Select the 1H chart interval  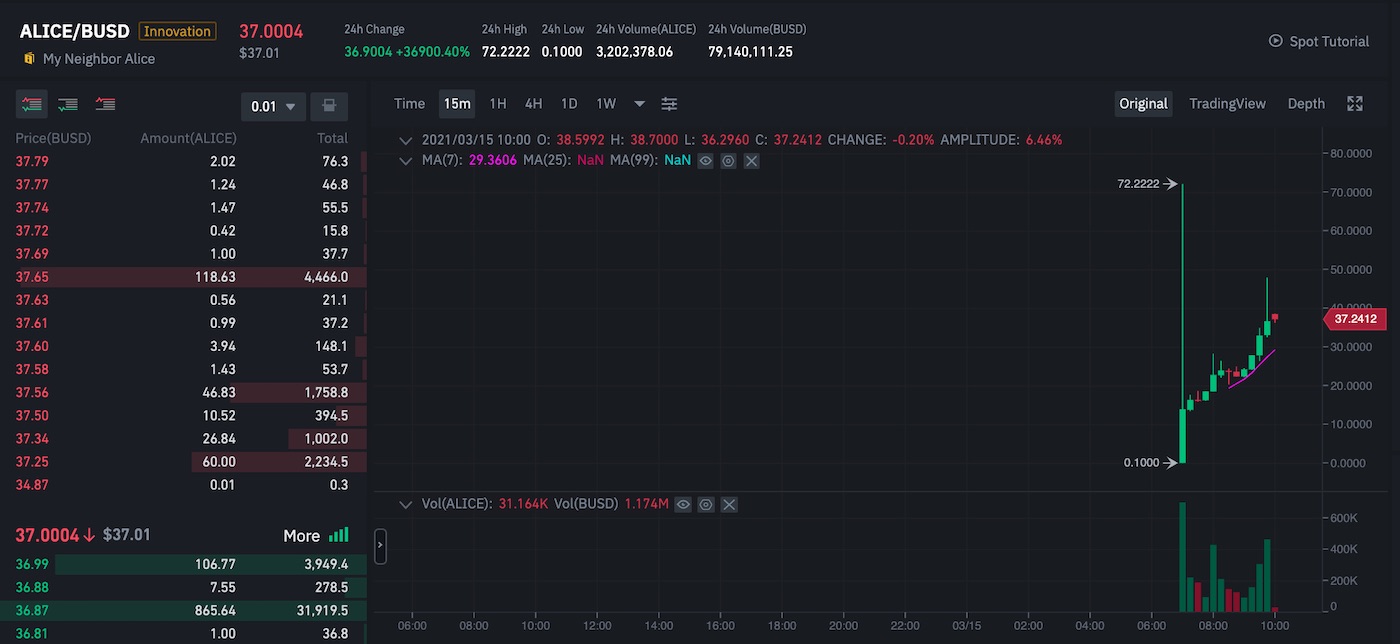click(x=498, y=104)
